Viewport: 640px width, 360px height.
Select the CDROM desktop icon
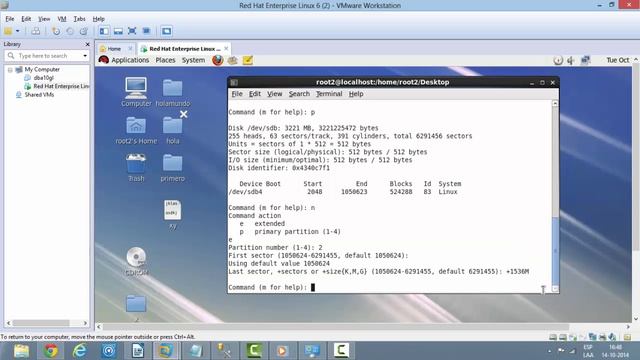pyautogui.click(x=136, y=262)
